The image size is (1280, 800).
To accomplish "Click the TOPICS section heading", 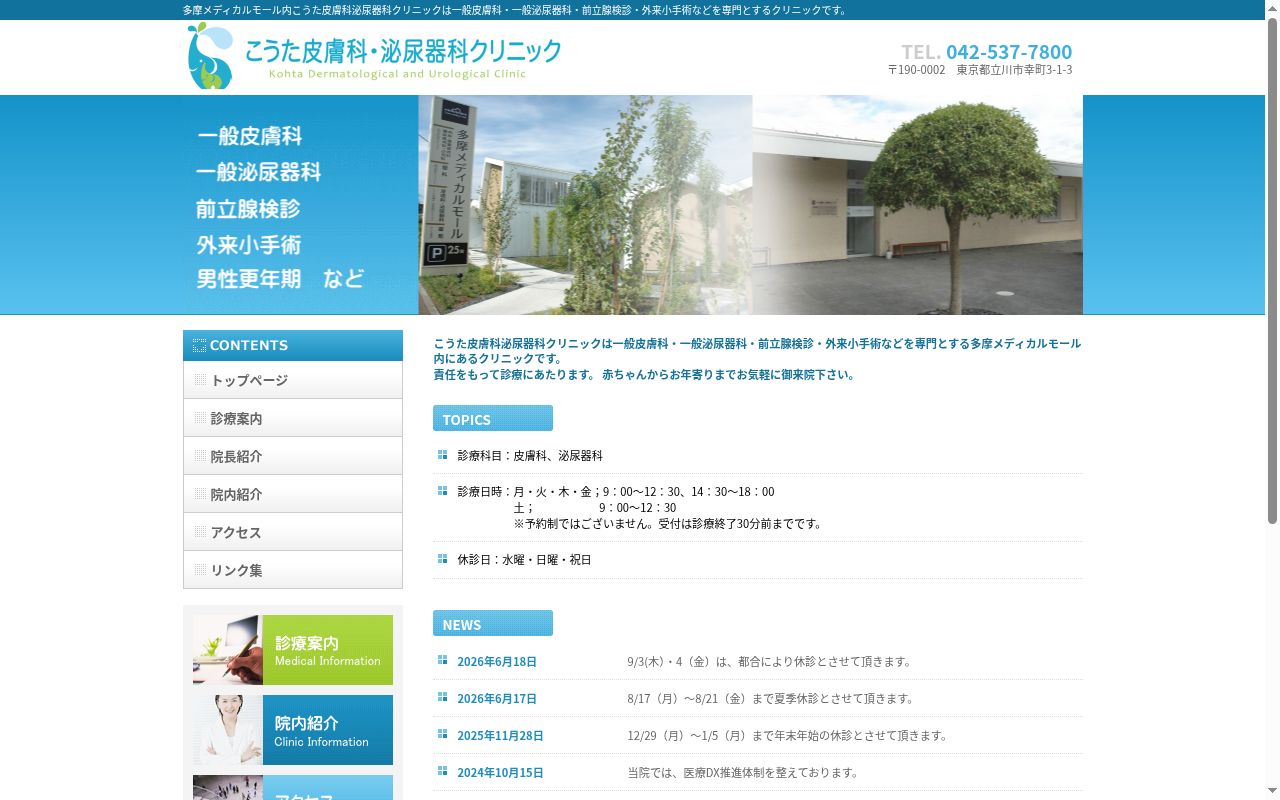I will [493, 418].
